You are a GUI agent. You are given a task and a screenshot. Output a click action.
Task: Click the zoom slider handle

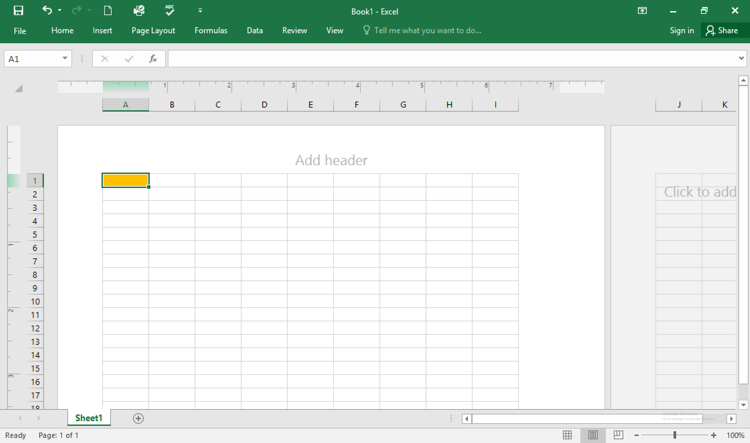tap(675, 435)
